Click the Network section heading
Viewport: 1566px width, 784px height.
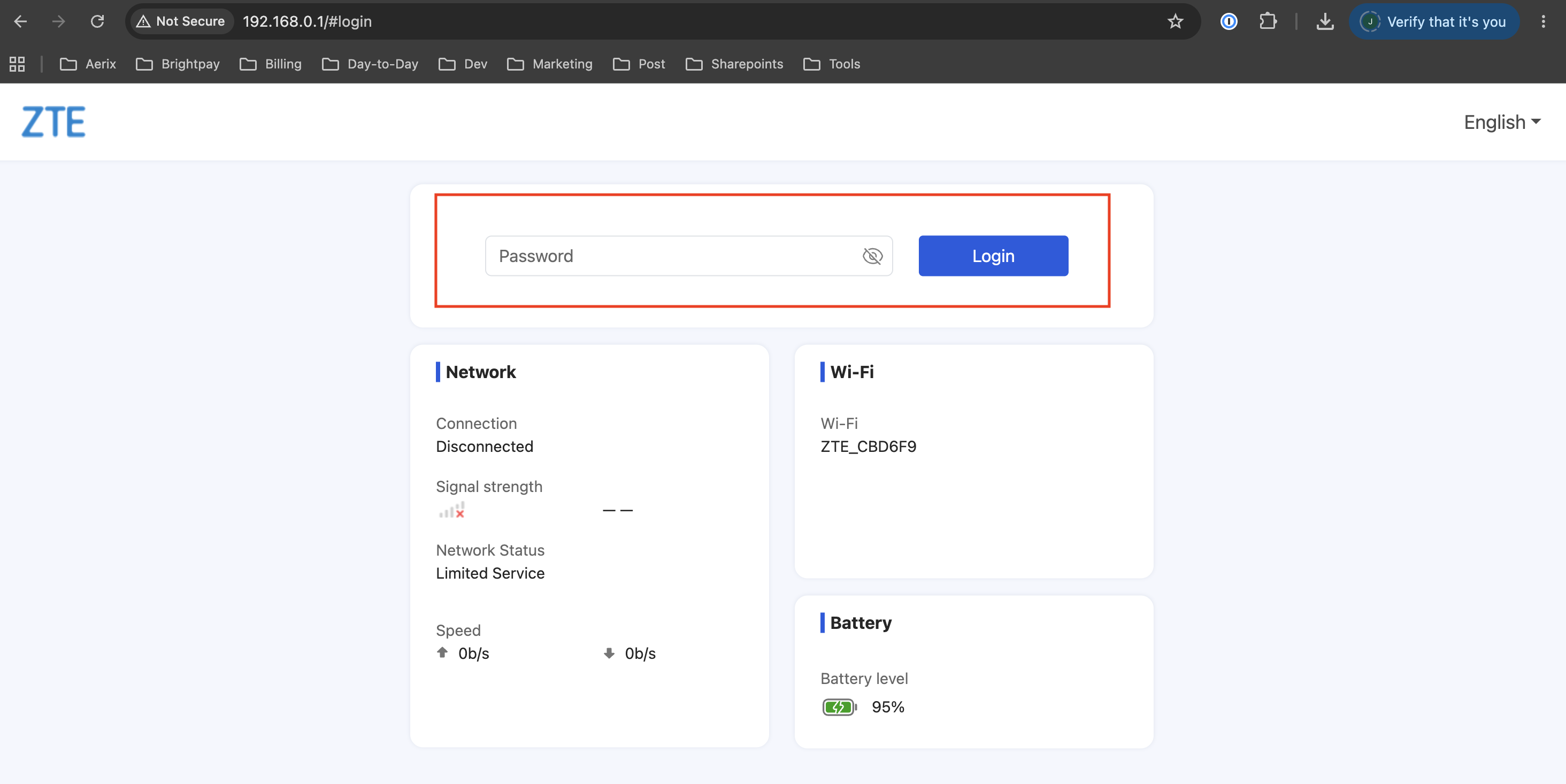click(480, 372)
